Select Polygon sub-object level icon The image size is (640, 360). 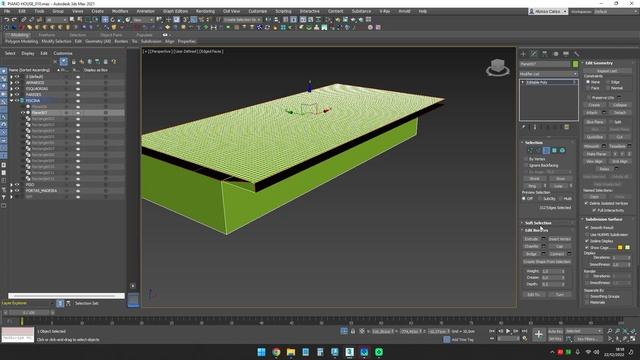tap(554, 151)
